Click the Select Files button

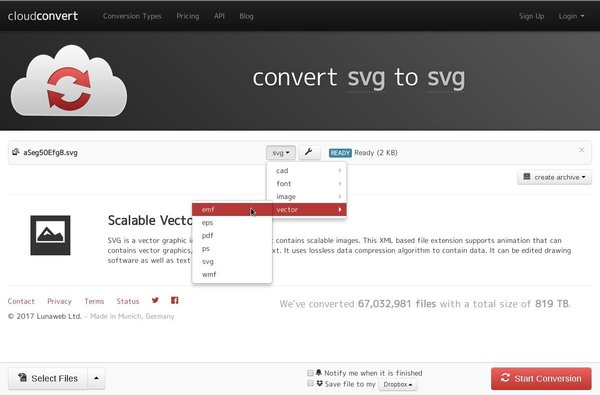click(48, 379)
